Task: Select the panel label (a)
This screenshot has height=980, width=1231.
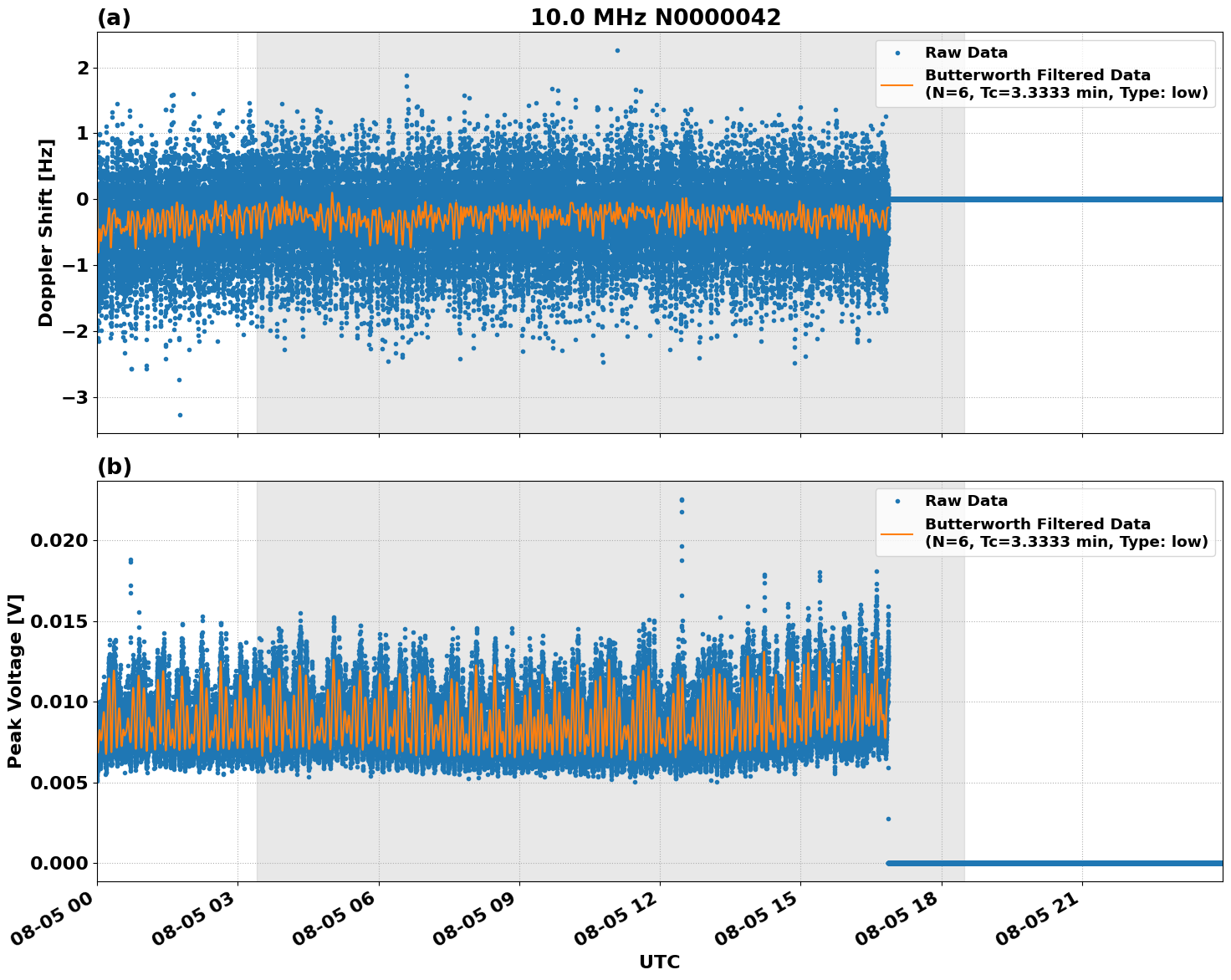Action: [115, 16]
